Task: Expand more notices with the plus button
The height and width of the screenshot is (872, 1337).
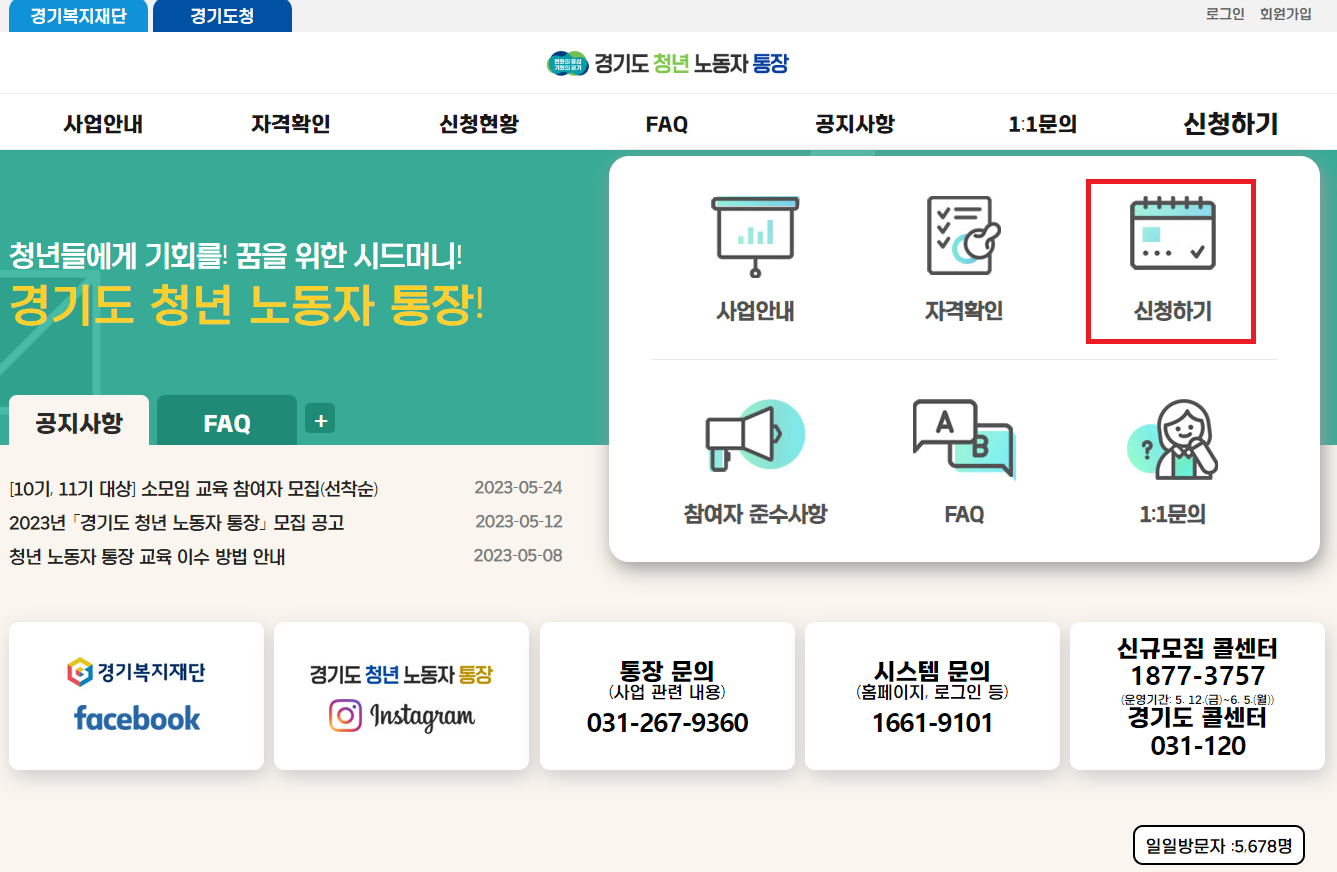Action: 320,419
